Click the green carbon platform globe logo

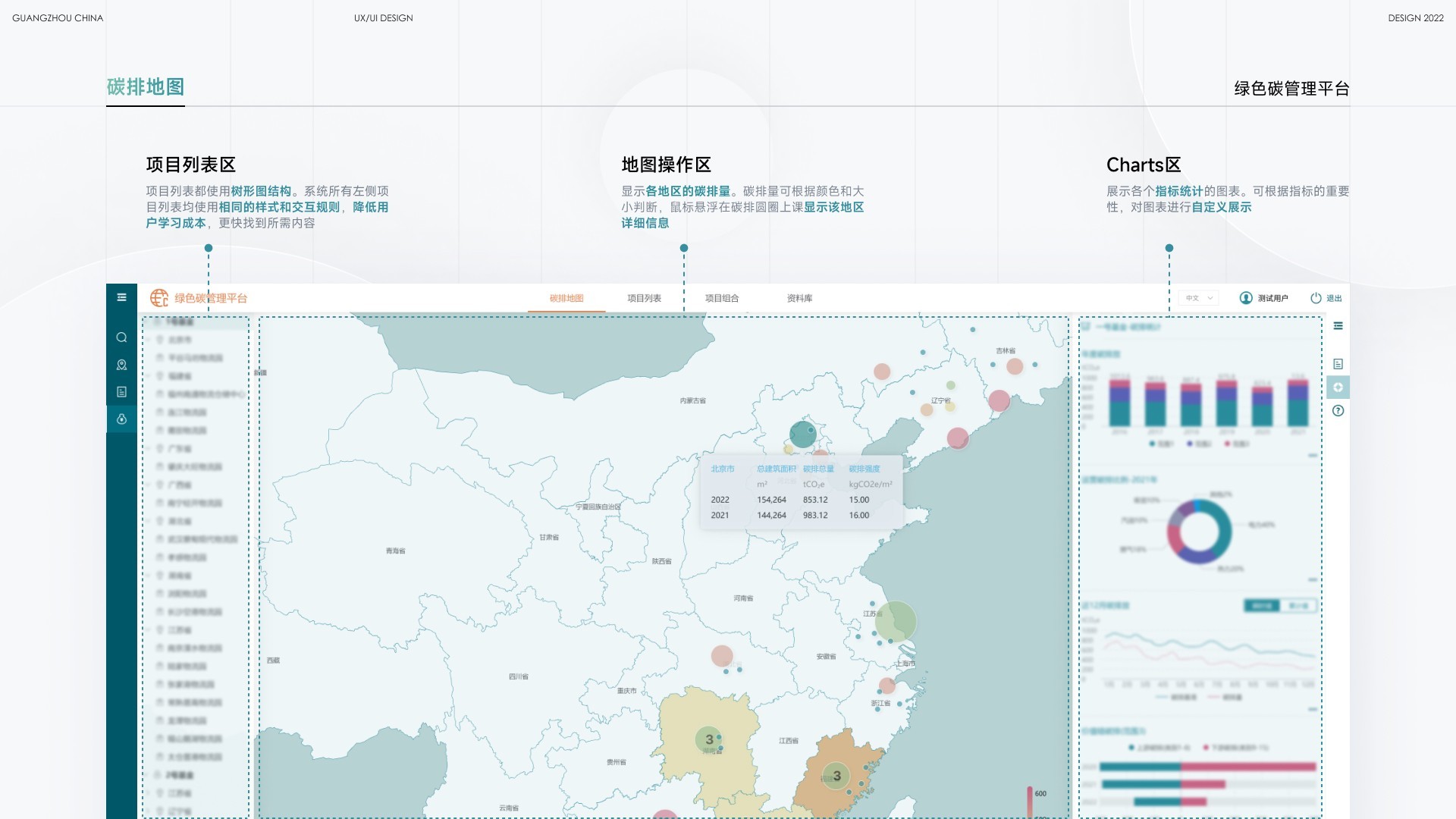click(x=159, y=298)
